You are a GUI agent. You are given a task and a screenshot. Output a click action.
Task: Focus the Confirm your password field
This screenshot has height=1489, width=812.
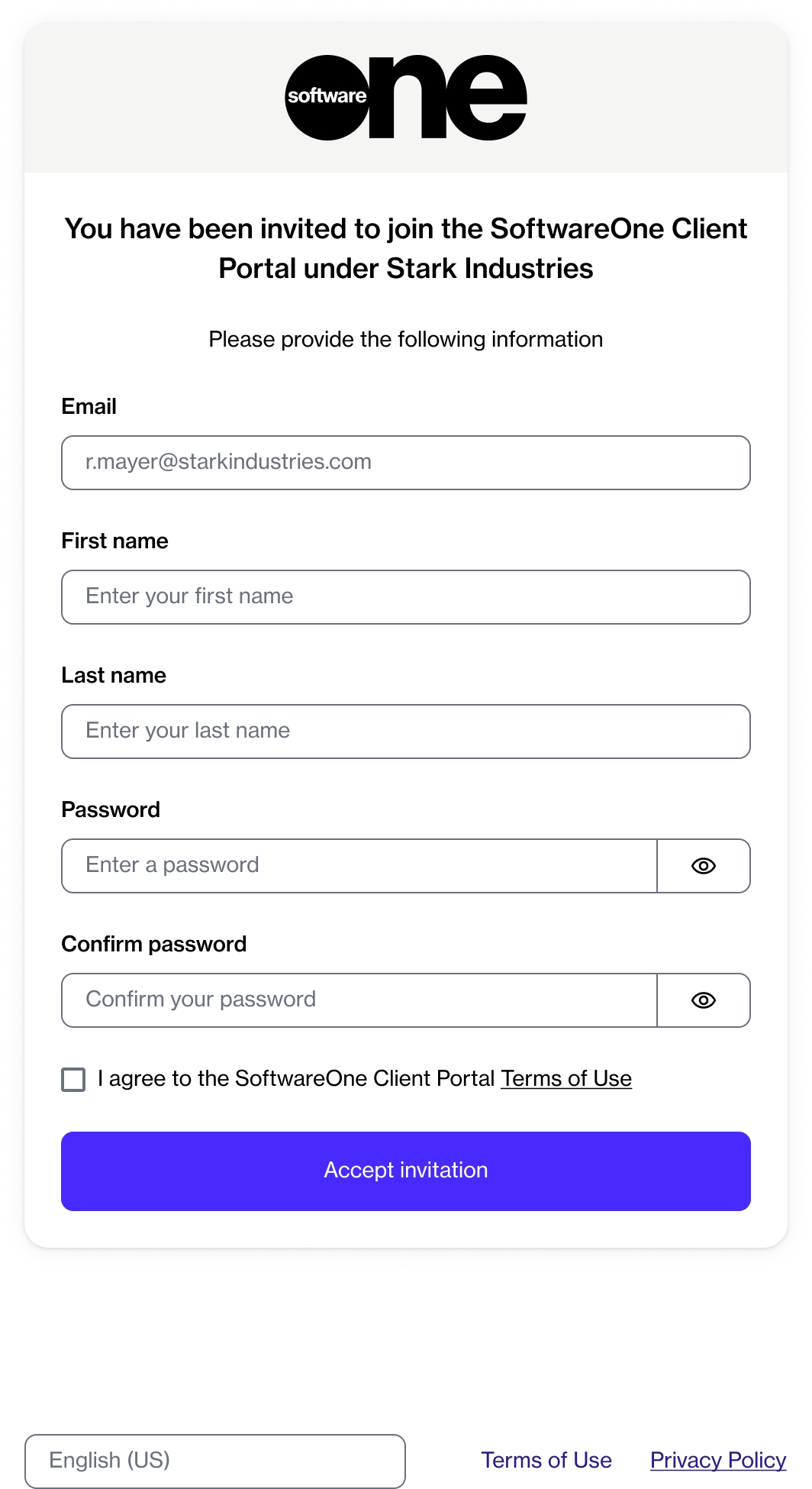359,1000
